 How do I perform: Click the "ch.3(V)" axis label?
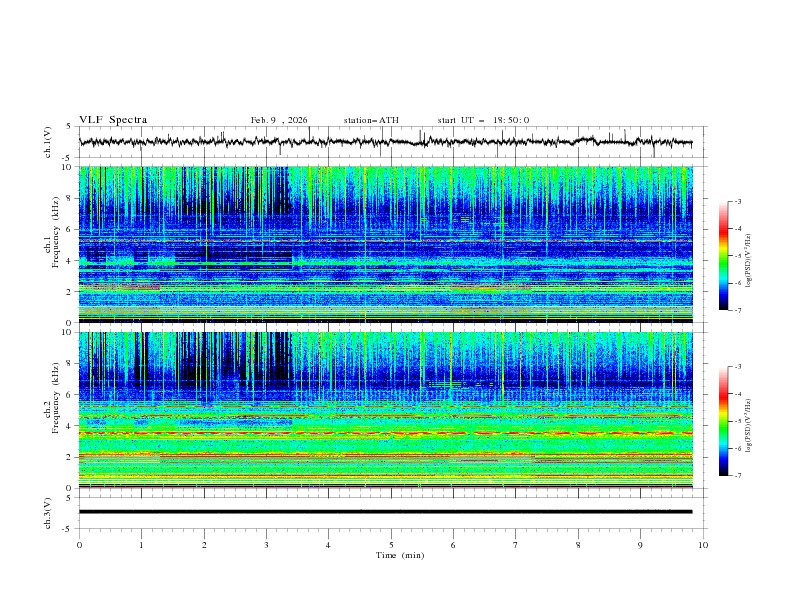tap(48, 513)
